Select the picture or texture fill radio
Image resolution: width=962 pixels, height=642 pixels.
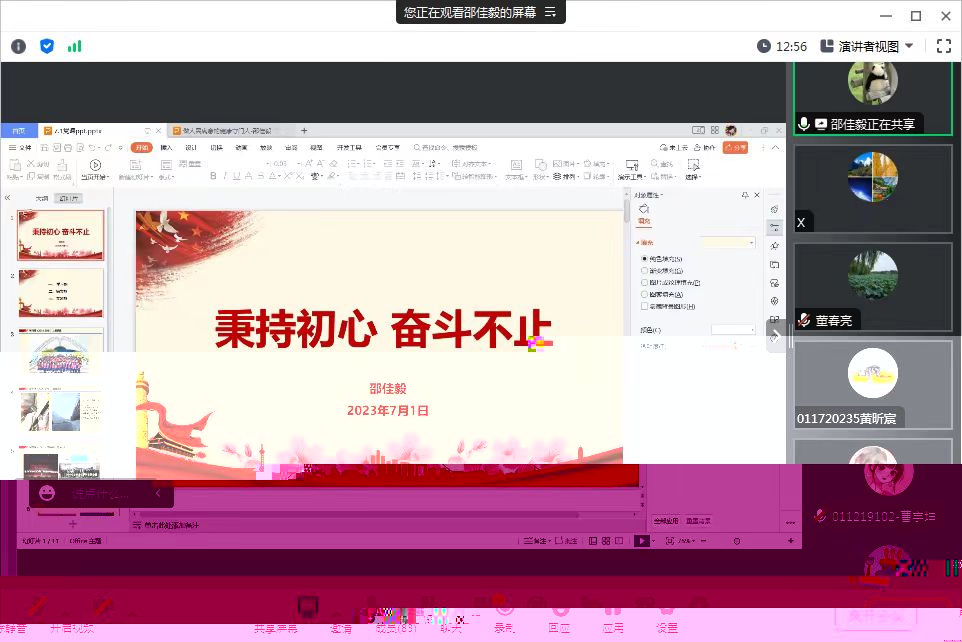pos(644,283)
